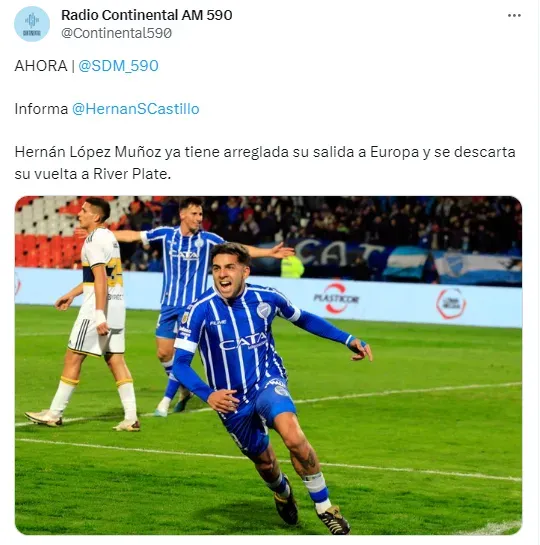Click the Plasticor logo on the ad board
This screenshot has width=540, height=545.
click(336, 298)
